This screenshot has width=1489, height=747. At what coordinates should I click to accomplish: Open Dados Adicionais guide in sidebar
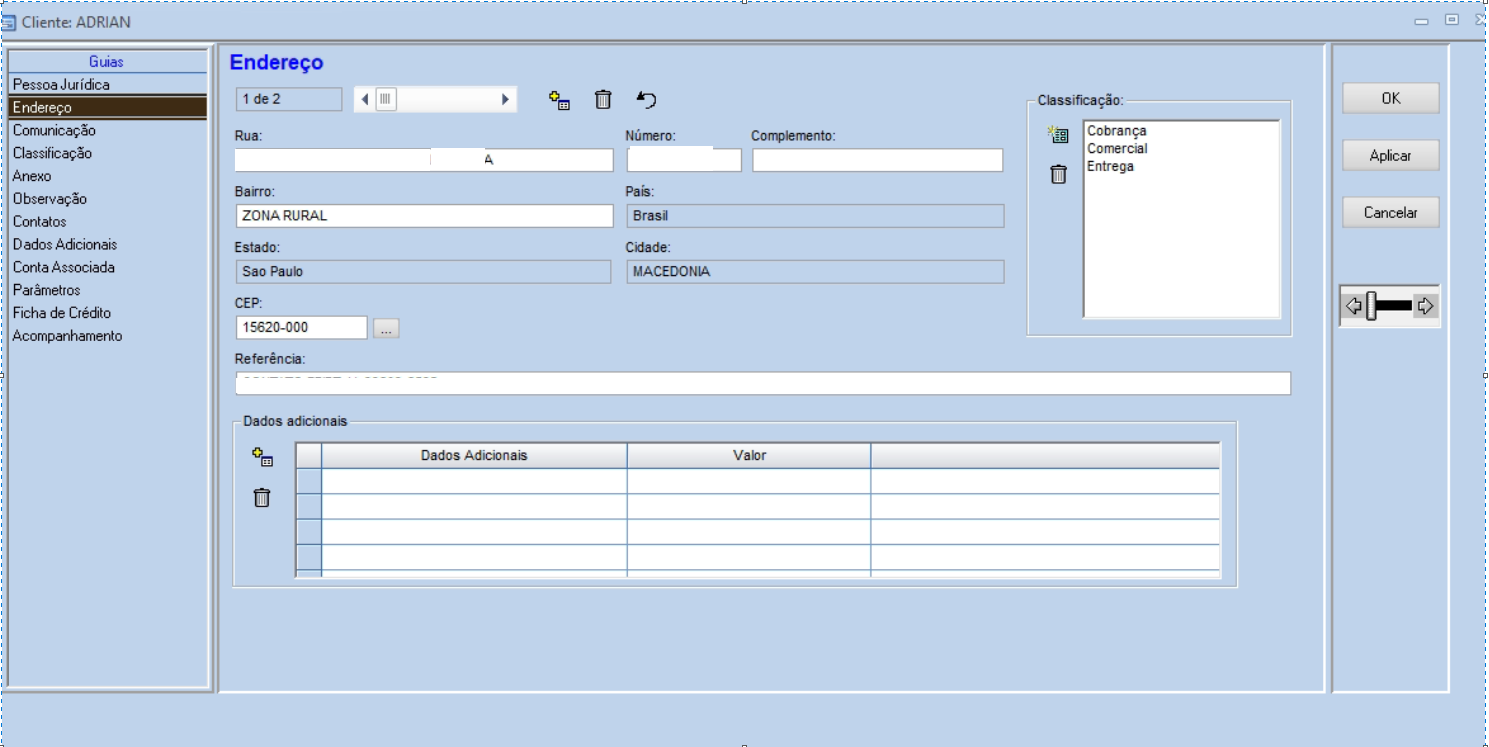(108, 244)
